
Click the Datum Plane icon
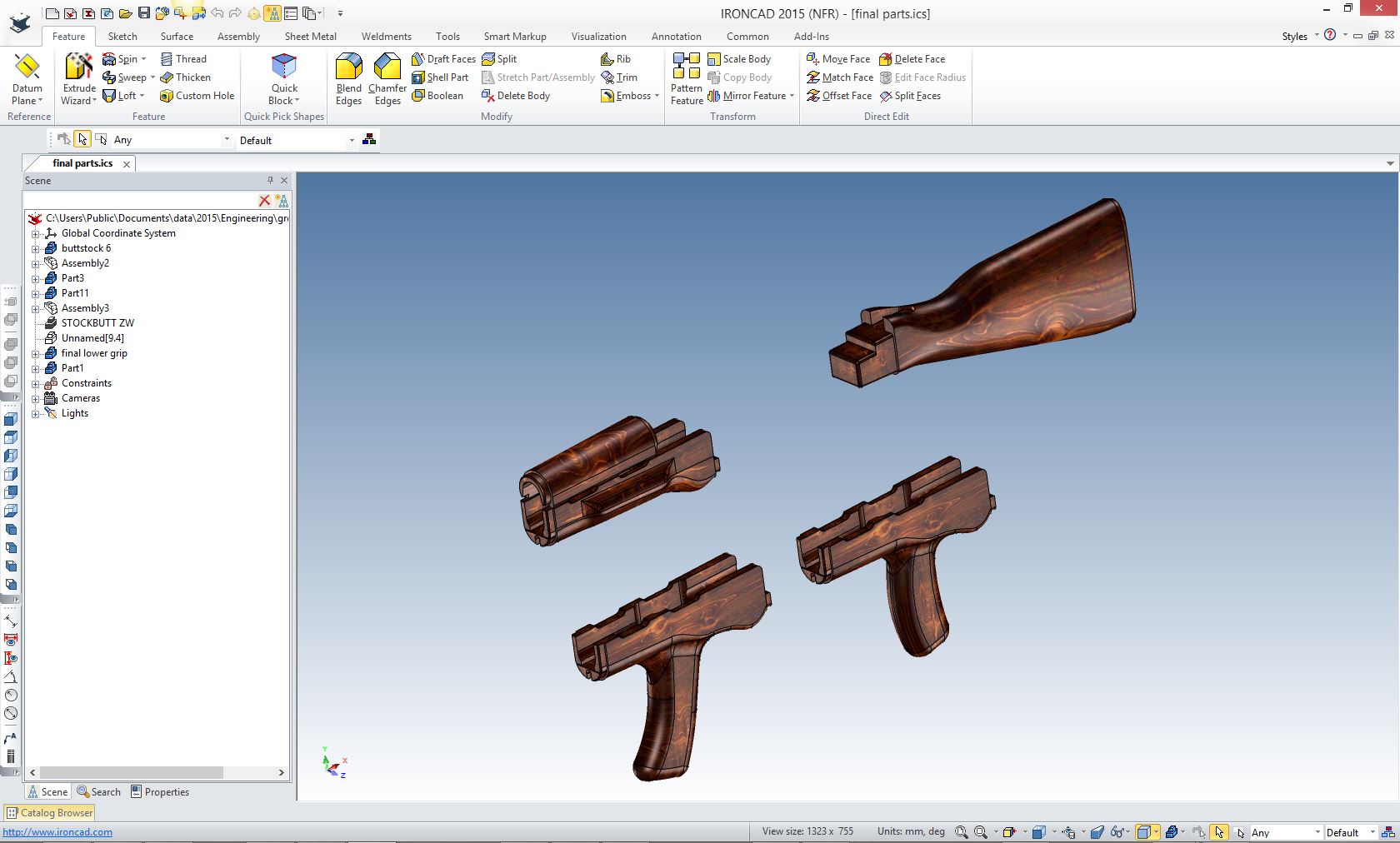click(x=27, y=67)
